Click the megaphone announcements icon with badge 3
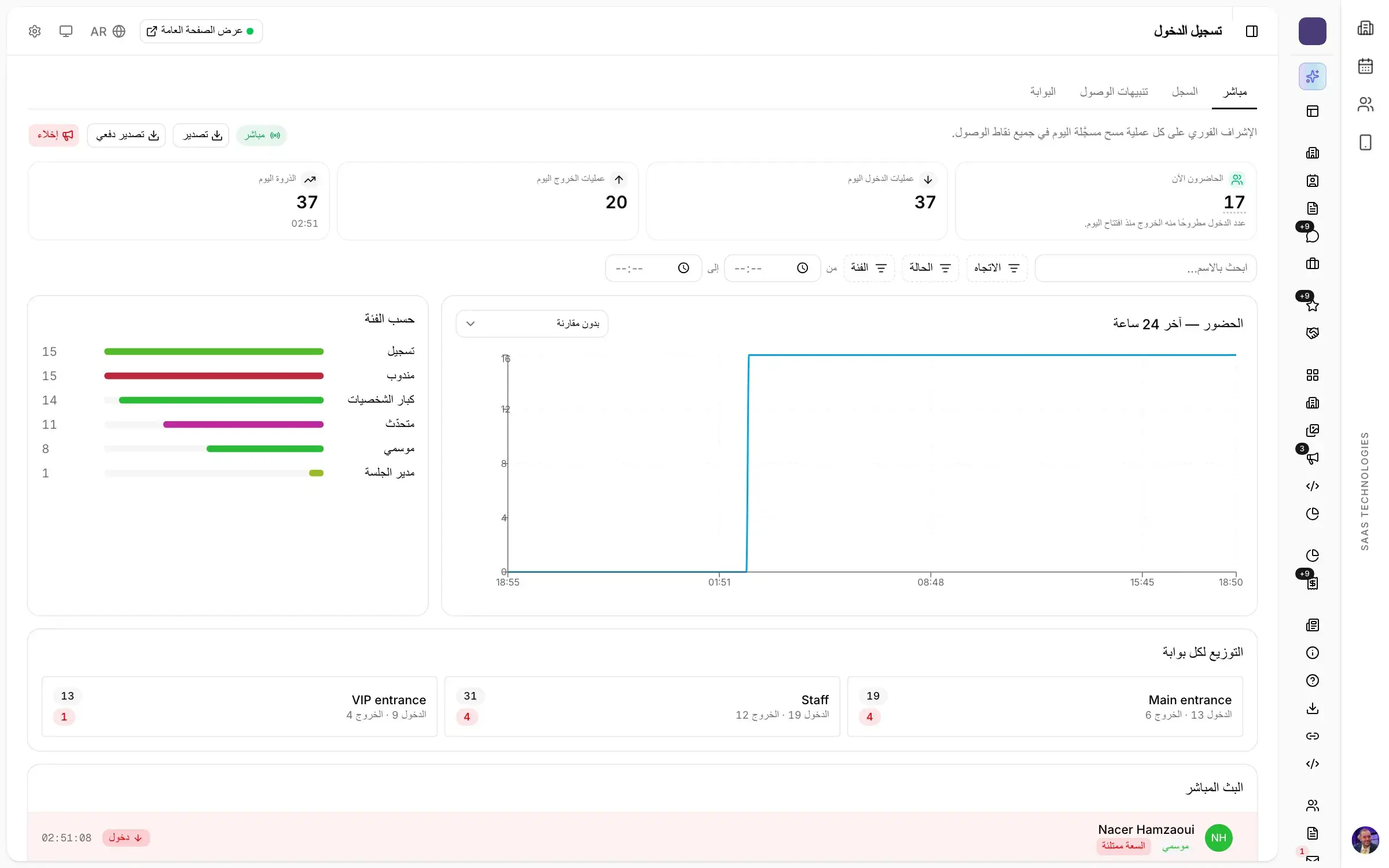The height and width of the screenshot is (868, 1389). click(x=1312, y=458)
